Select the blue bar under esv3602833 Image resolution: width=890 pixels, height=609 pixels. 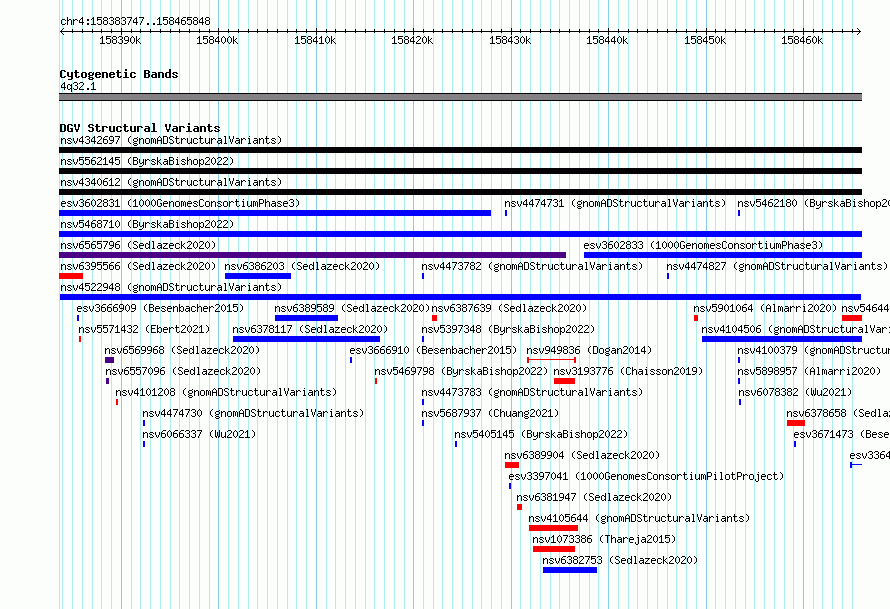click(723, 255)
